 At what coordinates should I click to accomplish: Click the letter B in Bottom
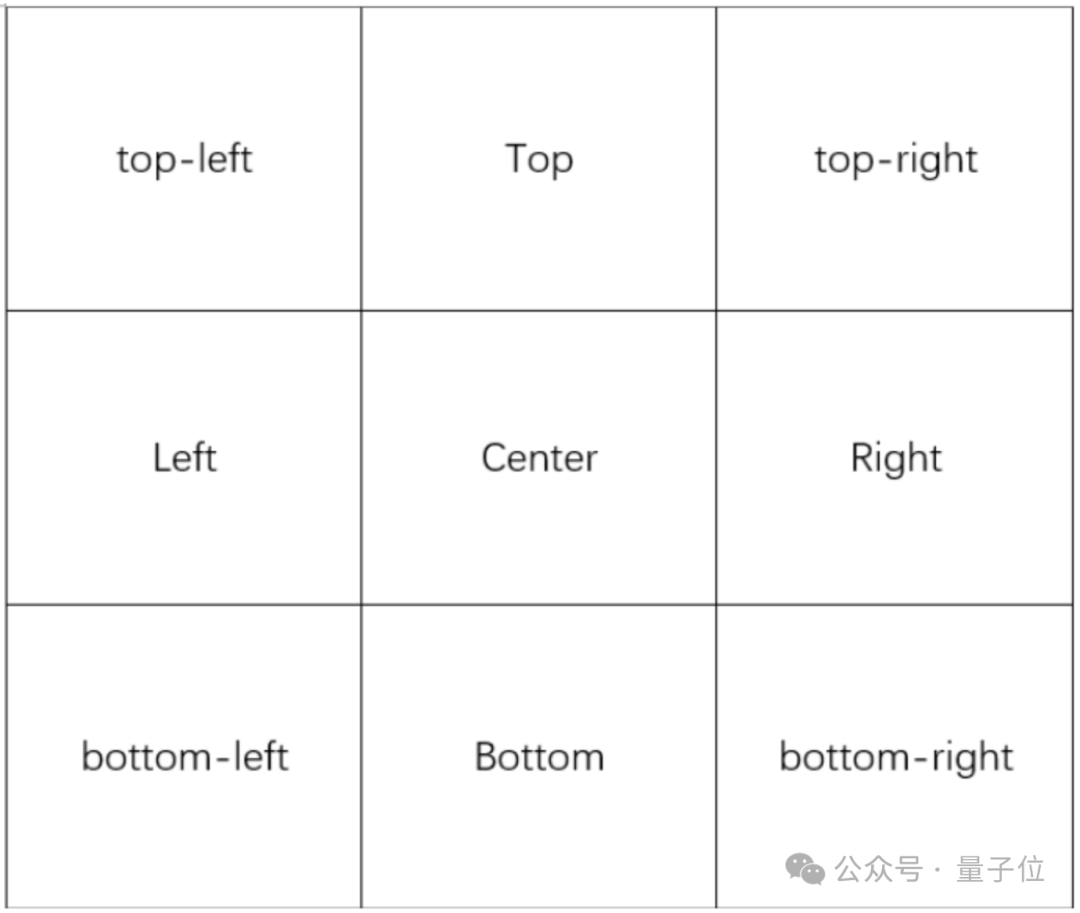(x=486, y=757)
